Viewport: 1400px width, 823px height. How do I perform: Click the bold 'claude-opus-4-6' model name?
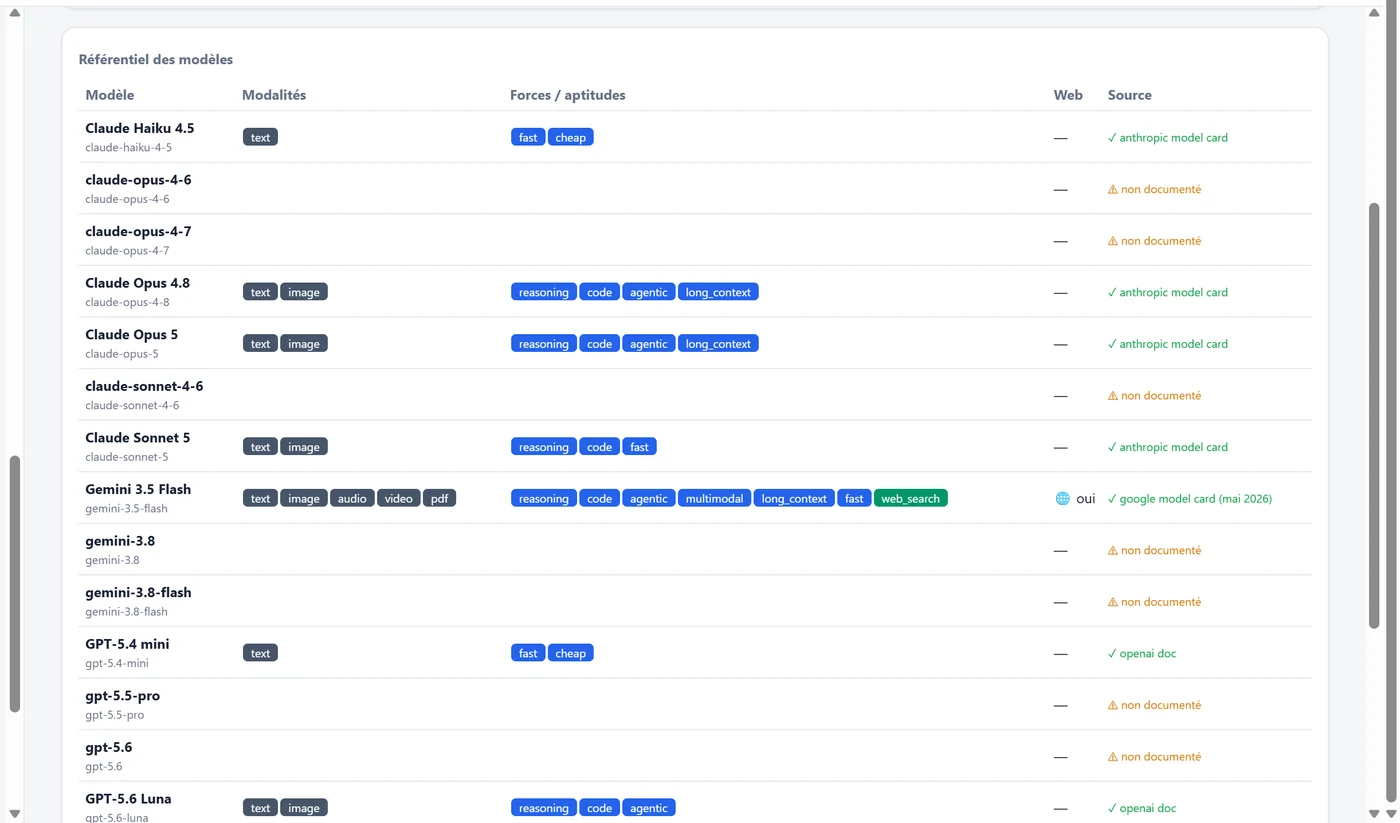click(138, 180)
